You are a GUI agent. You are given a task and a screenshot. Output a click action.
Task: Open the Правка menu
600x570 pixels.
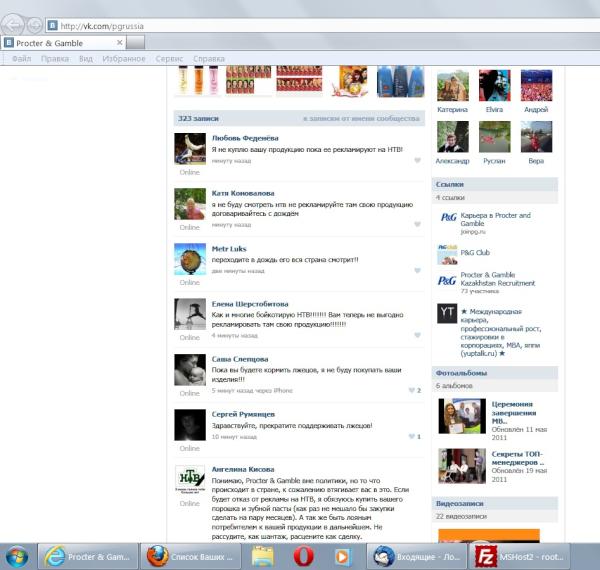55,59
